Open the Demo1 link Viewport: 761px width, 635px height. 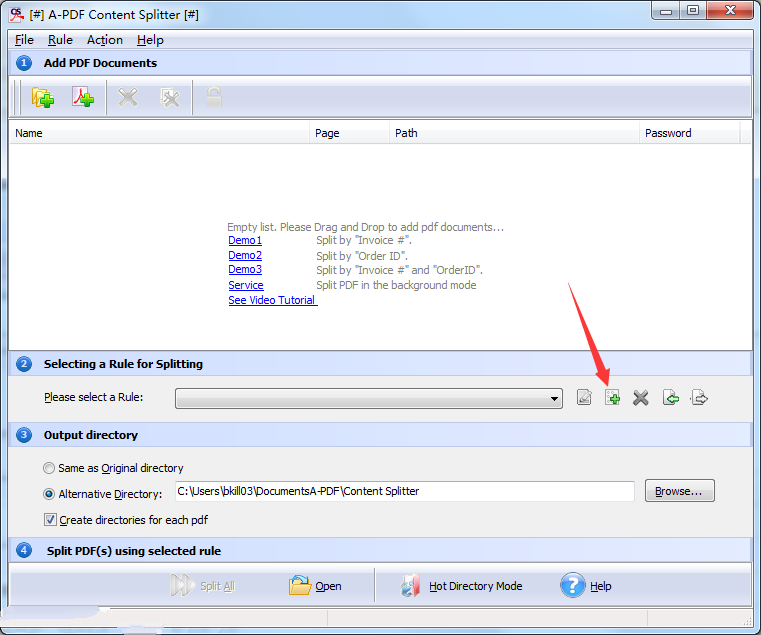point(245,240)
